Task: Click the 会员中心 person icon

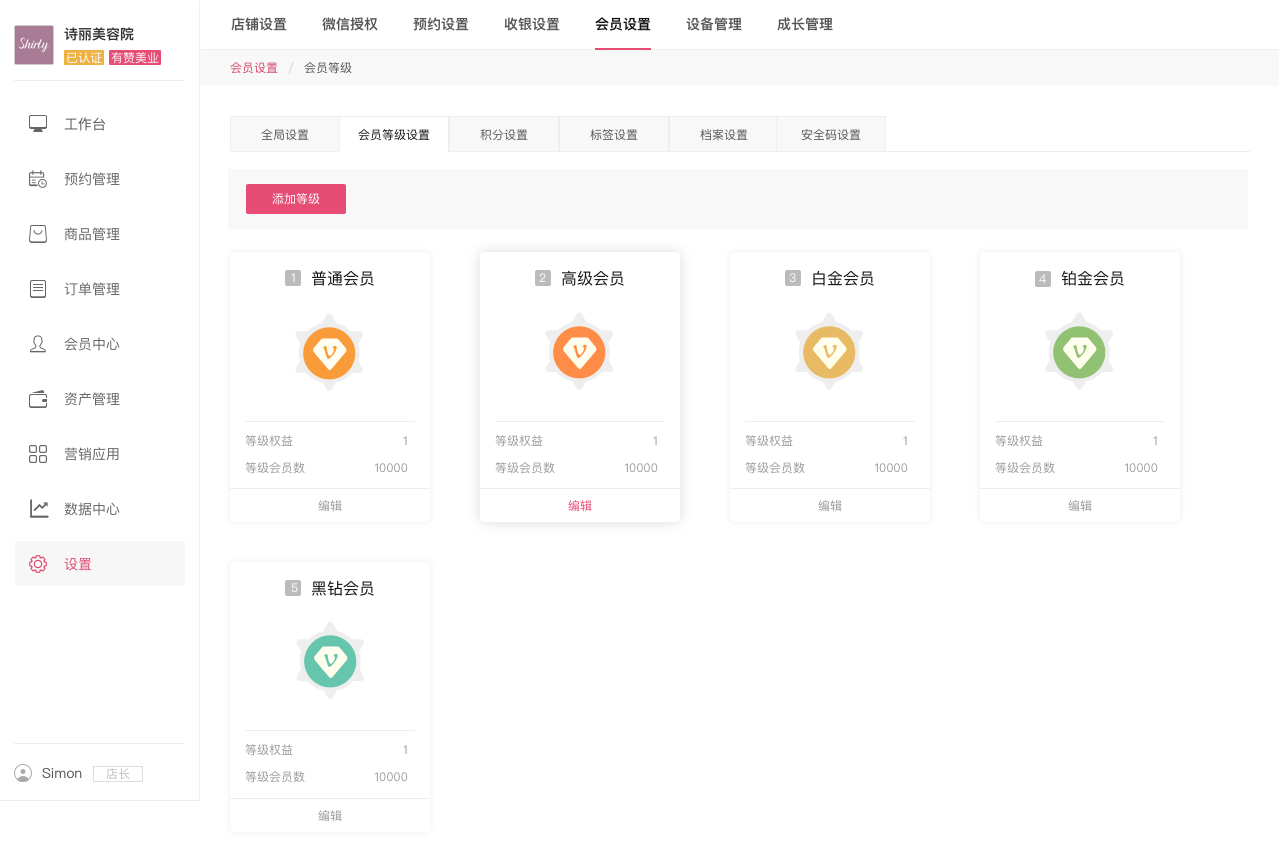Action: [x=38, y=344]
